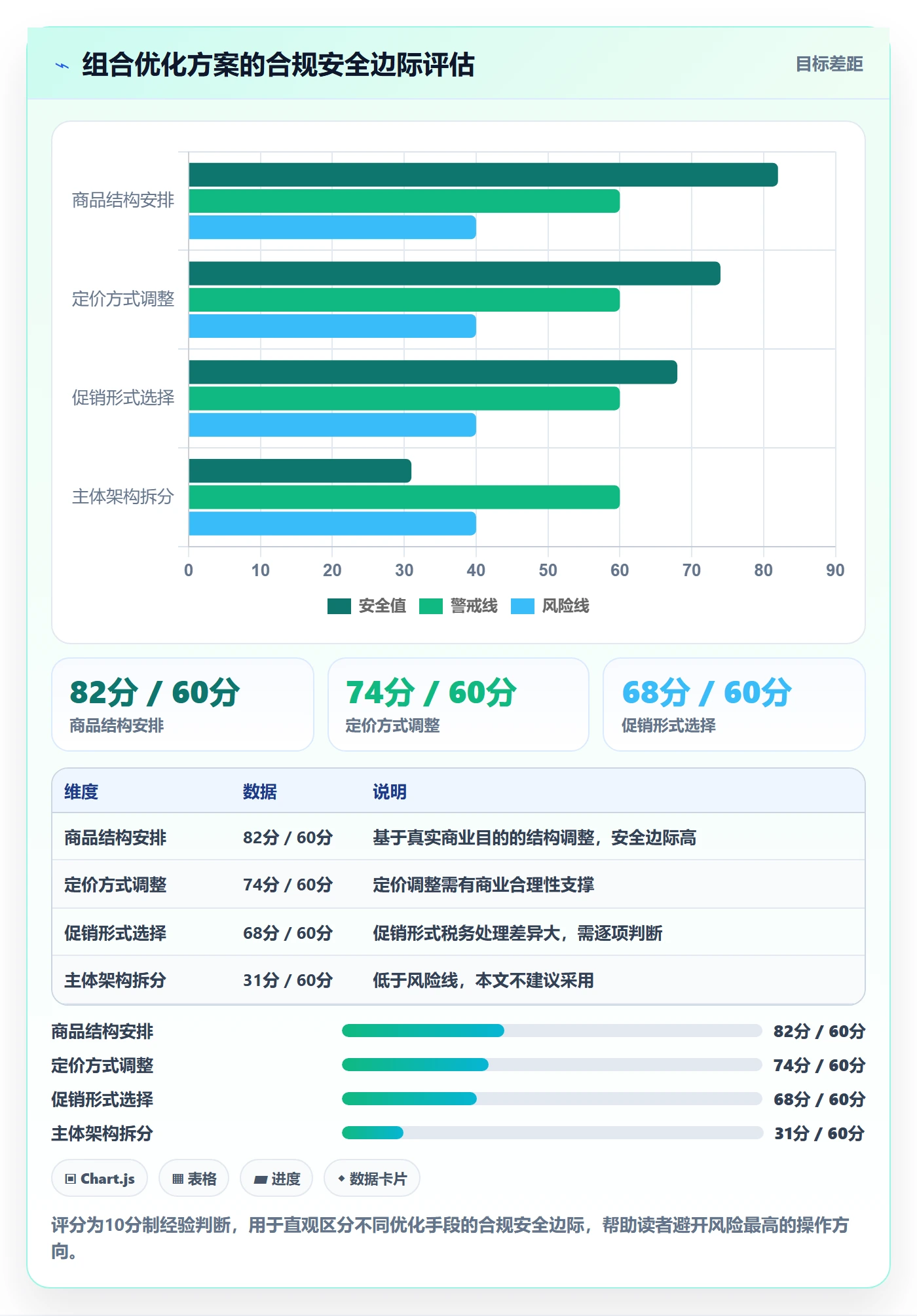917x1316 pixels.
Task: Click the 数据卡片 tag chip
Action: click(372, 1179)
